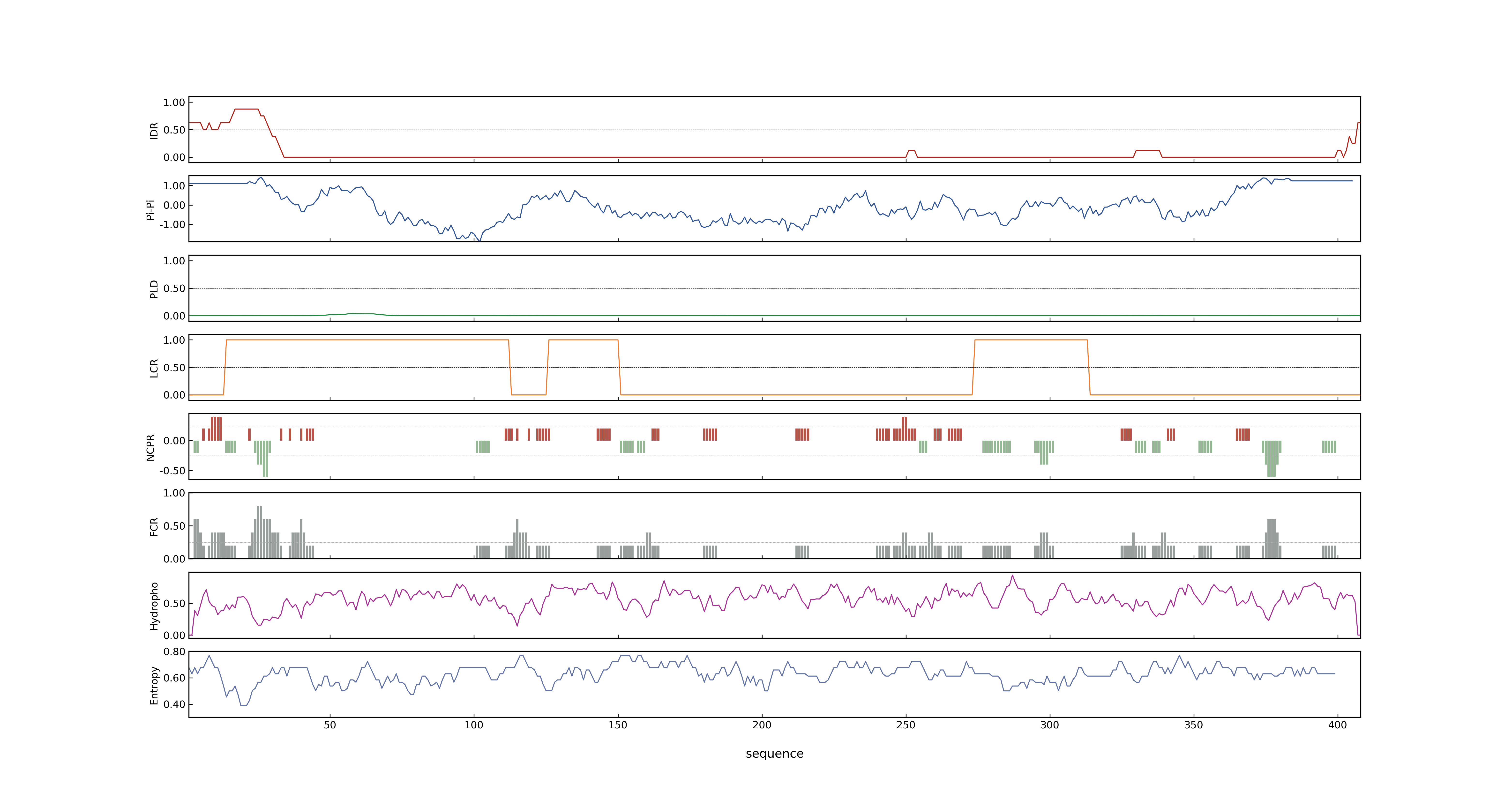The width and height of the screenshot is (1512, 806).
Task: Click the 0.50 tick on PLD axis
Action: click(x=174, y=288)
